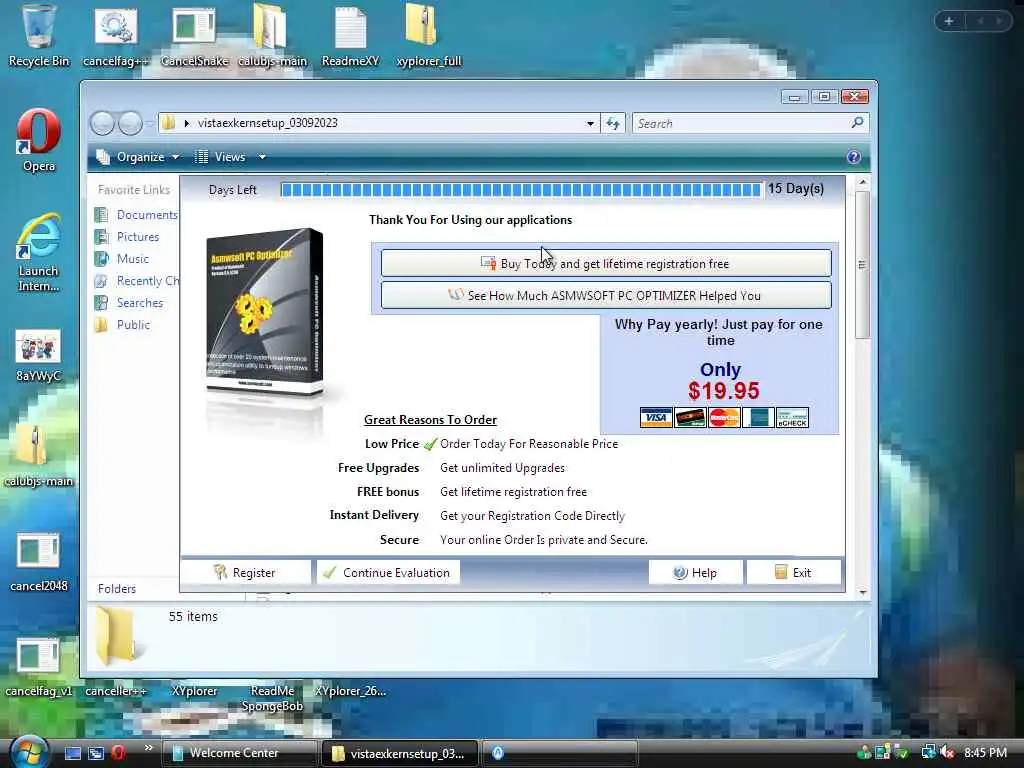This screenshot has width=1024, height=768.
Task: Click the 55 items details pane text
Action: click(193, 616)
